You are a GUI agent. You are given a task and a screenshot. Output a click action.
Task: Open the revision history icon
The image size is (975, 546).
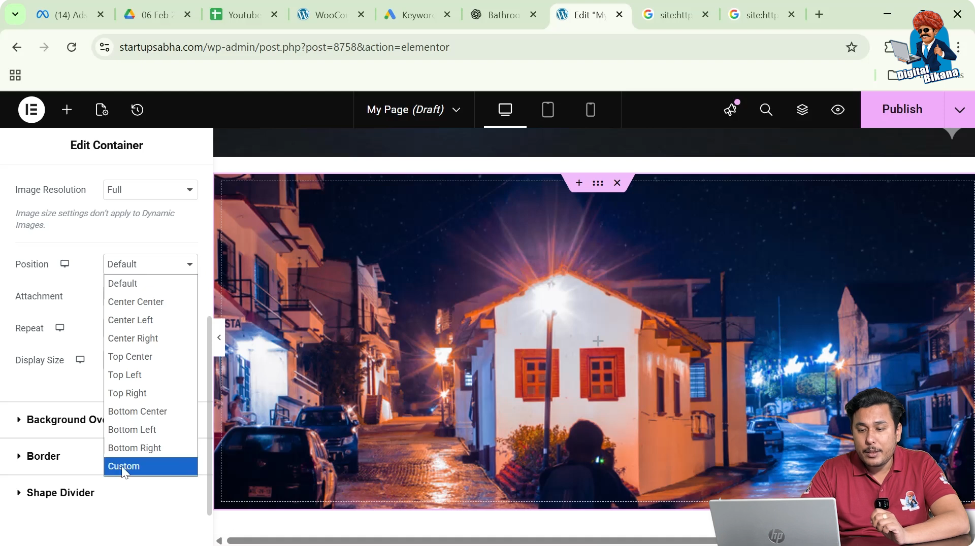(x=137, y=110)
